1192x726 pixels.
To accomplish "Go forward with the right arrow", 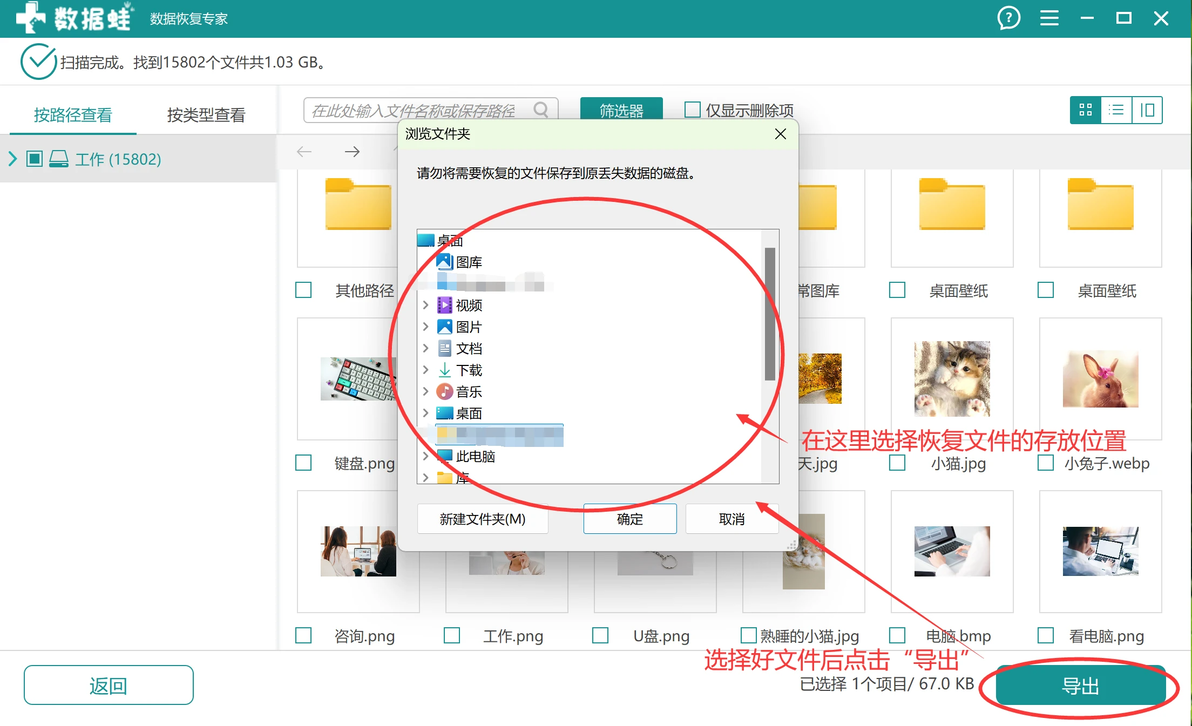I will [352, 152].
